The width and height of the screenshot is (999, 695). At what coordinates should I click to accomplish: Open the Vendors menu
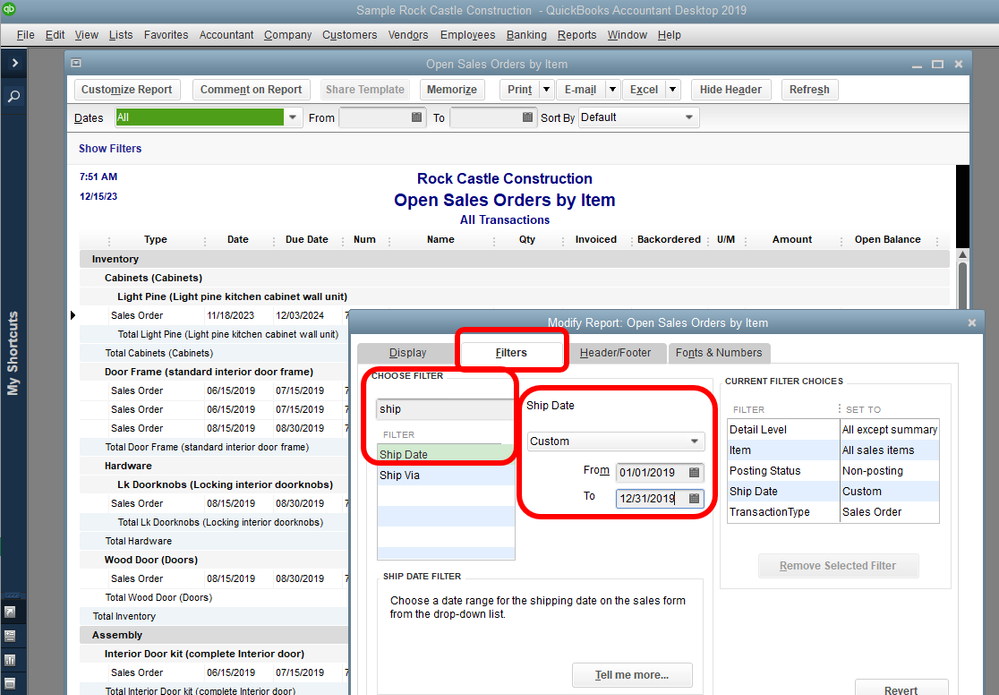408,35
